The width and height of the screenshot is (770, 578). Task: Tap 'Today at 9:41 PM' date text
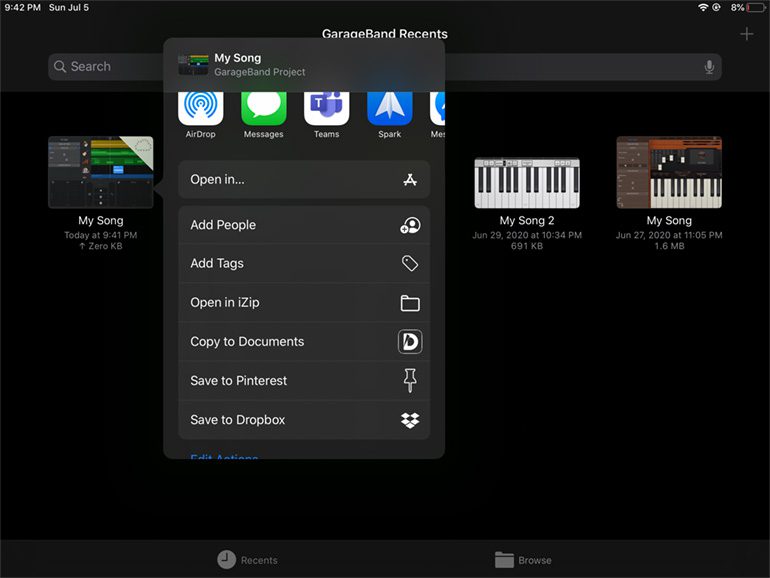[101, 235]
